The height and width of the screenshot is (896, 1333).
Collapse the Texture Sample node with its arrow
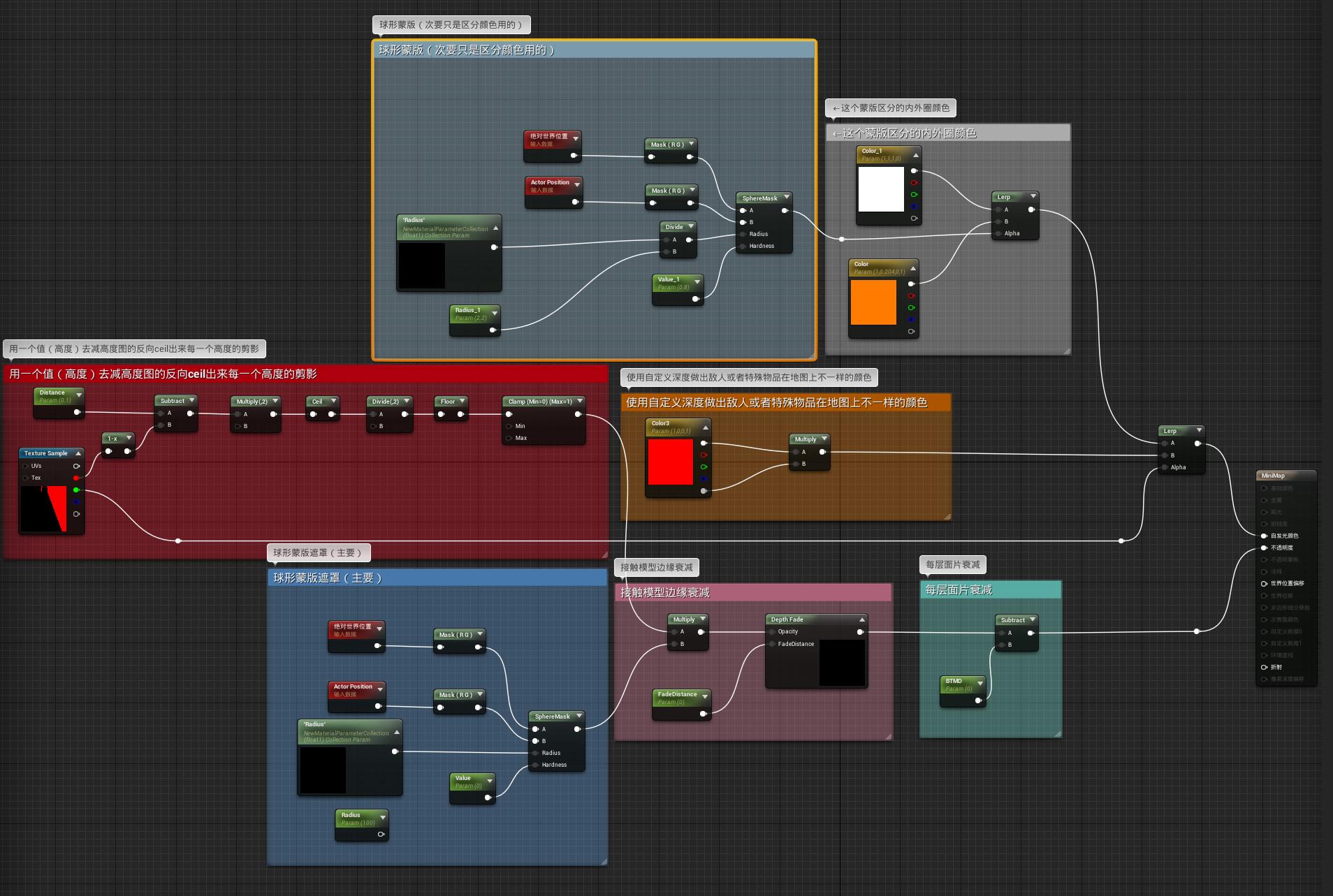click(78, 453)
